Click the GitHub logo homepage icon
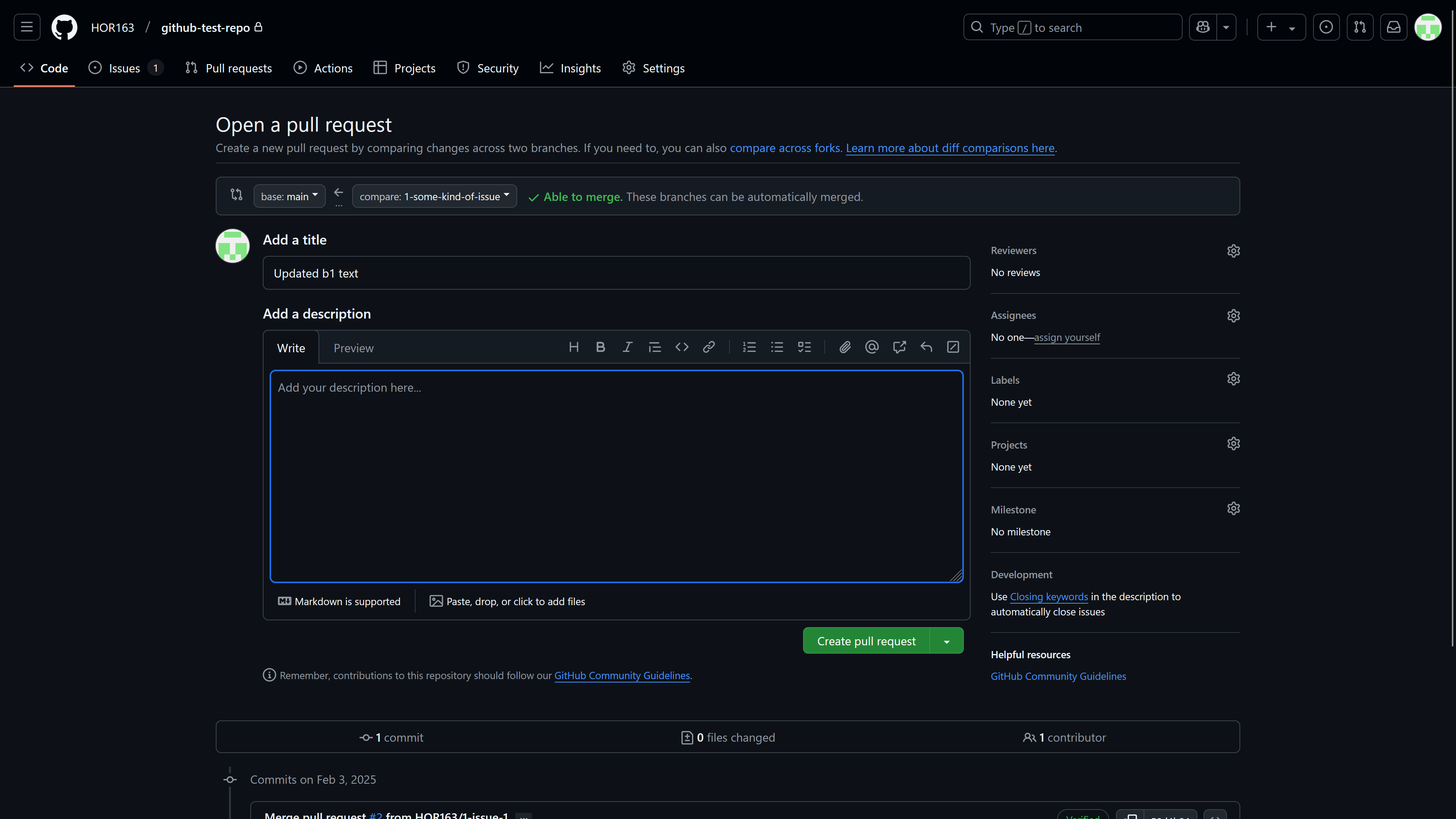1456x819 pixels. [64, 27]
